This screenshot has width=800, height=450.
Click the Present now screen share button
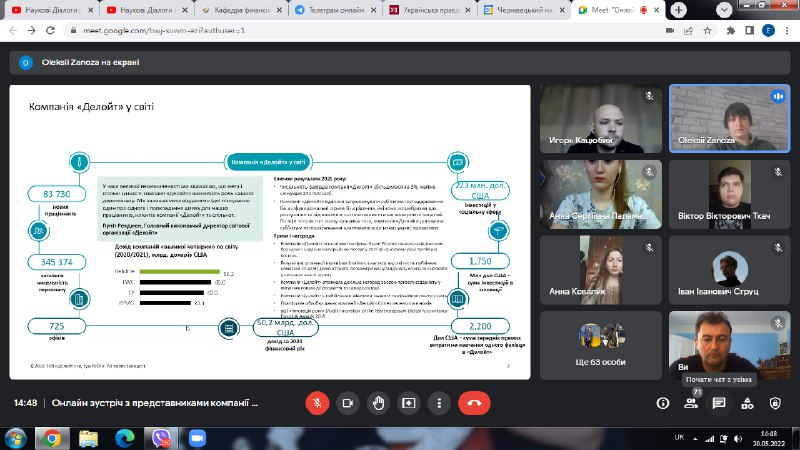[x=409, y=403]
